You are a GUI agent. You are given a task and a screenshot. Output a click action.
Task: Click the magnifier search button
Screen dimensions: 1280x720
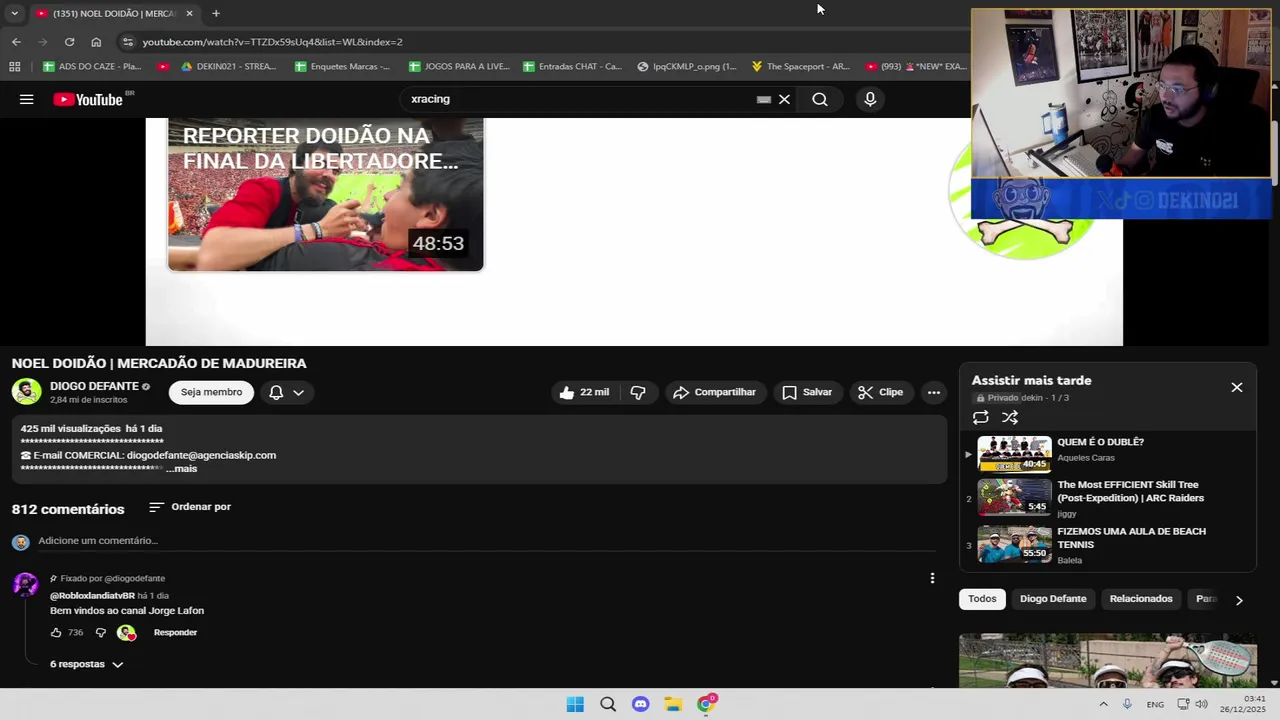click(x=820, y=99)
